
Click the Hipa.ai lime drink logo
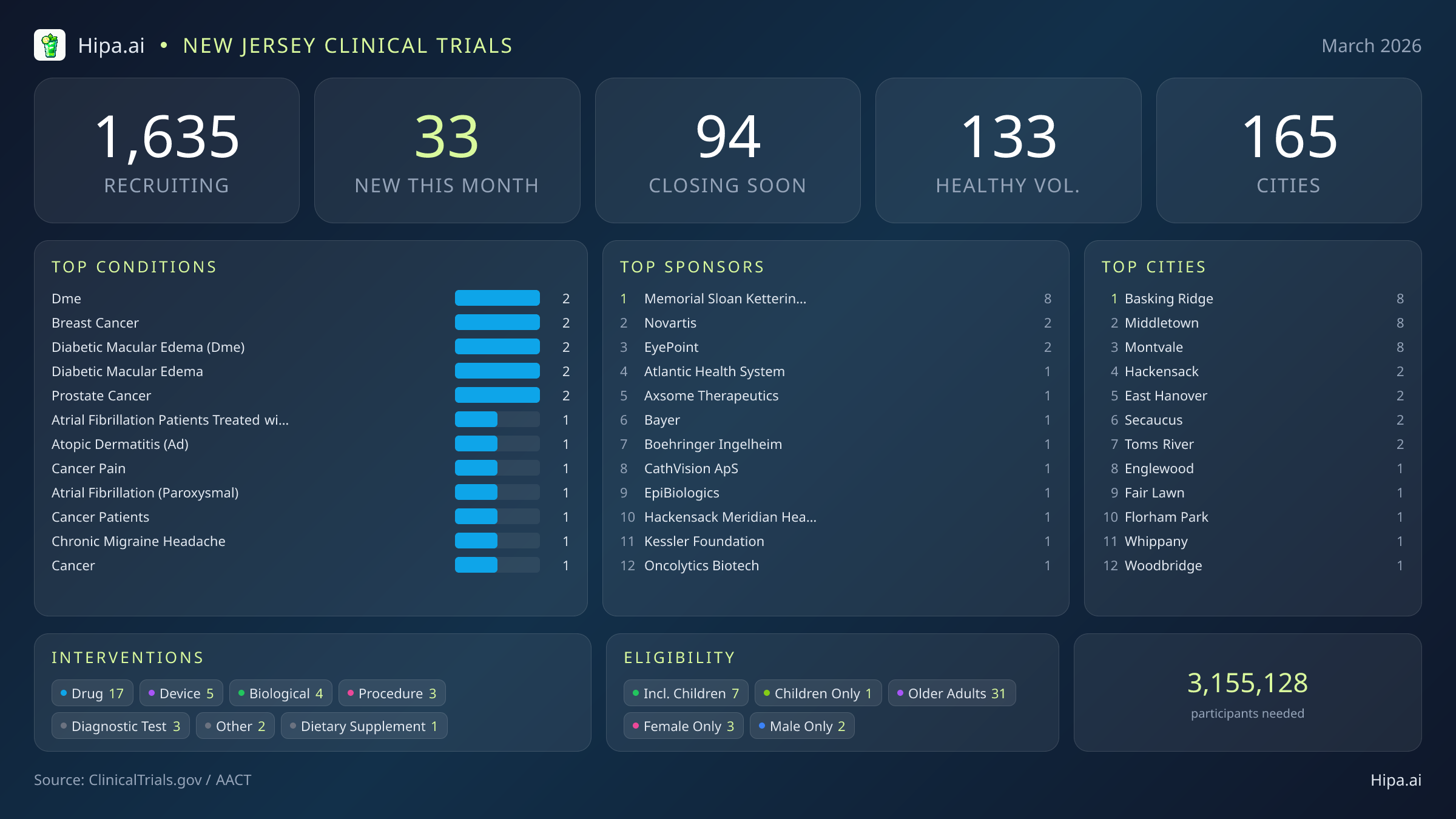pyautogui.click(x=51, y=44)
